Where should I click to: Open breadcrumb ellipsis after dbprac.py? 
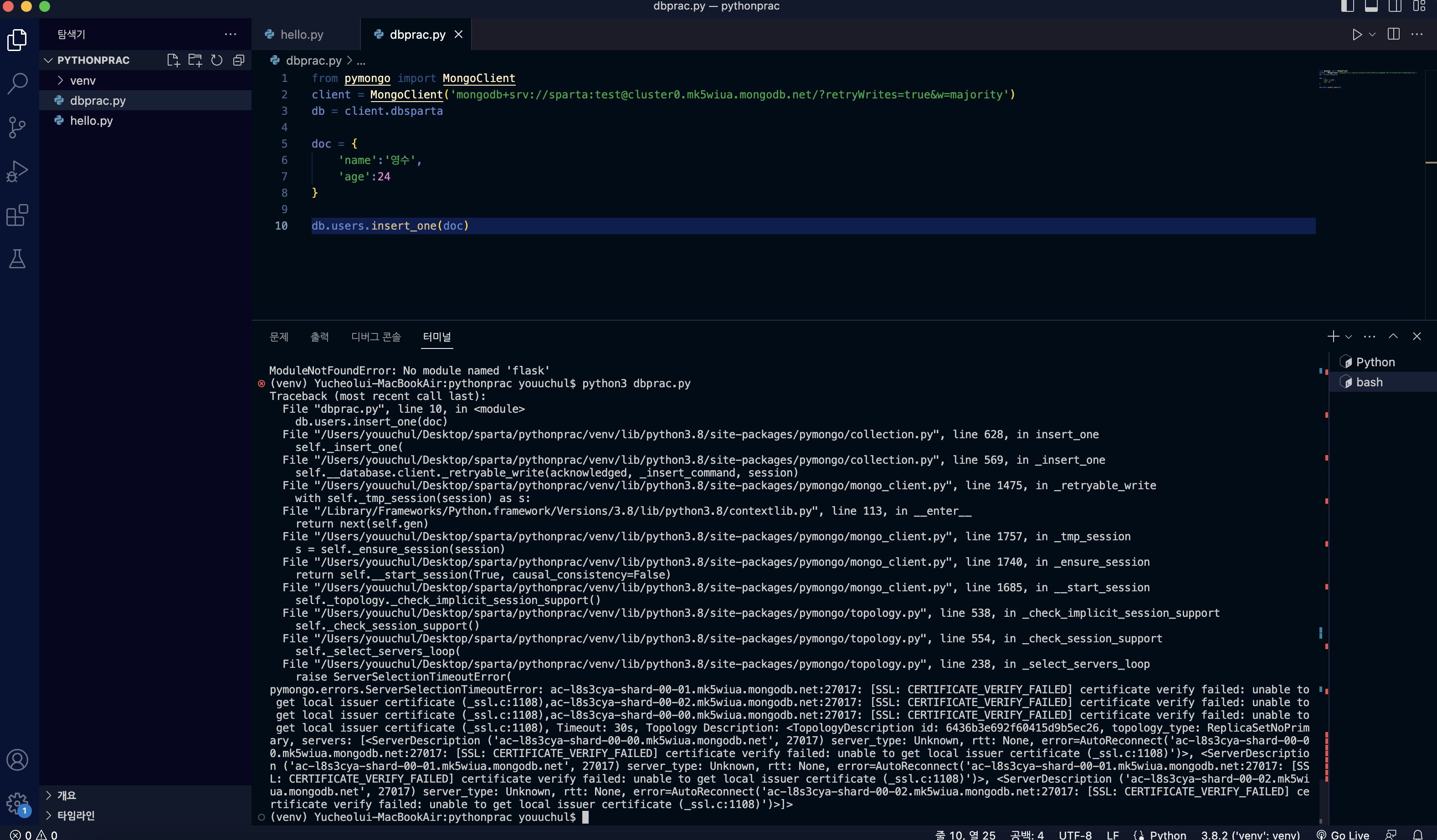click(361, 61)
